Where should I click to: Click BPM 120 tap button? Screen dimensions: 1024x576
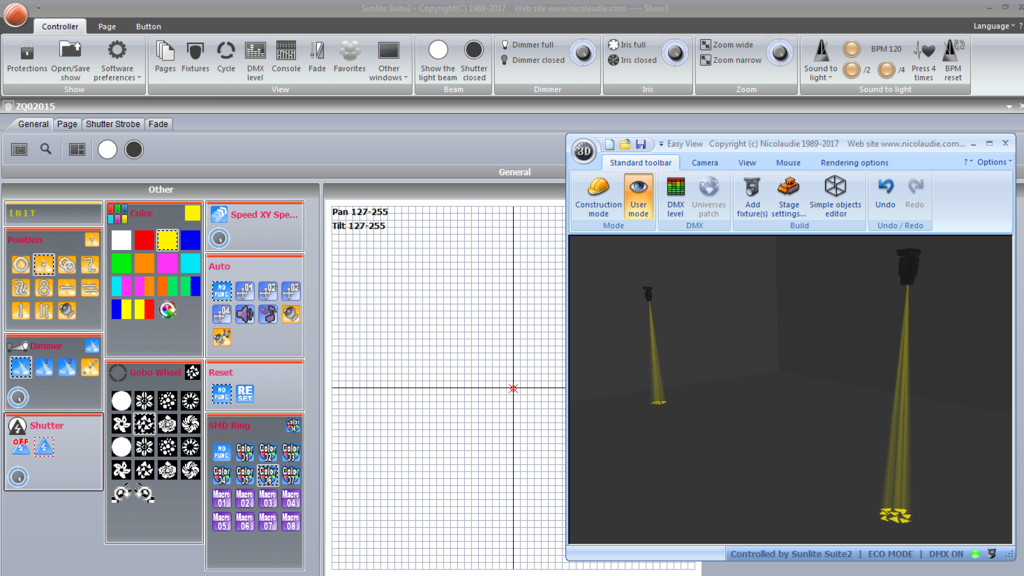coord(852,49)
